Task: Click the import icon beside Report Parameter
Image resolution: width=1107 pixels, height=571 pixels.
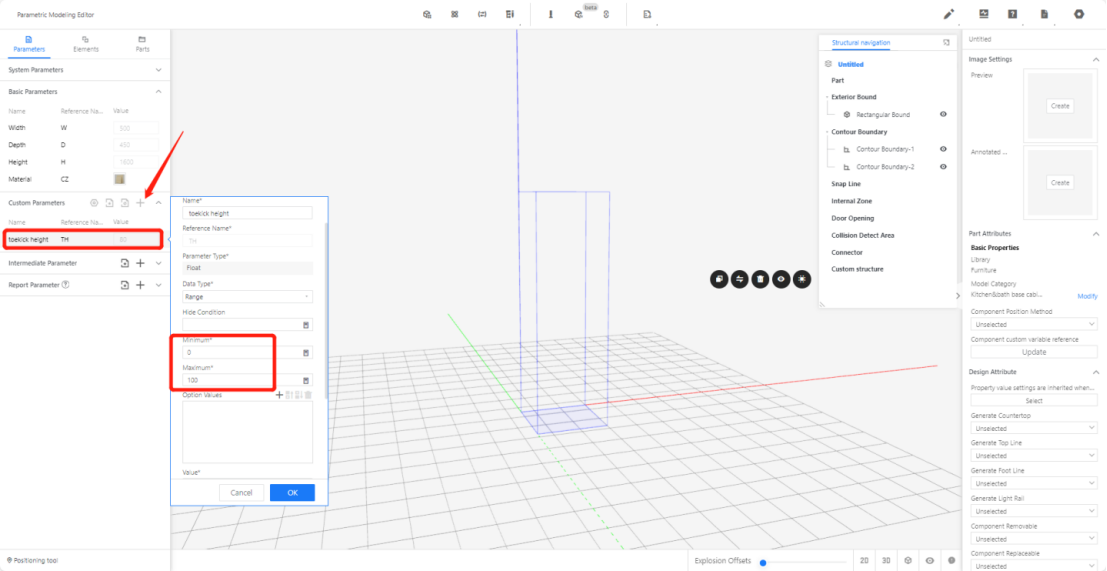Action: [124, 285]
